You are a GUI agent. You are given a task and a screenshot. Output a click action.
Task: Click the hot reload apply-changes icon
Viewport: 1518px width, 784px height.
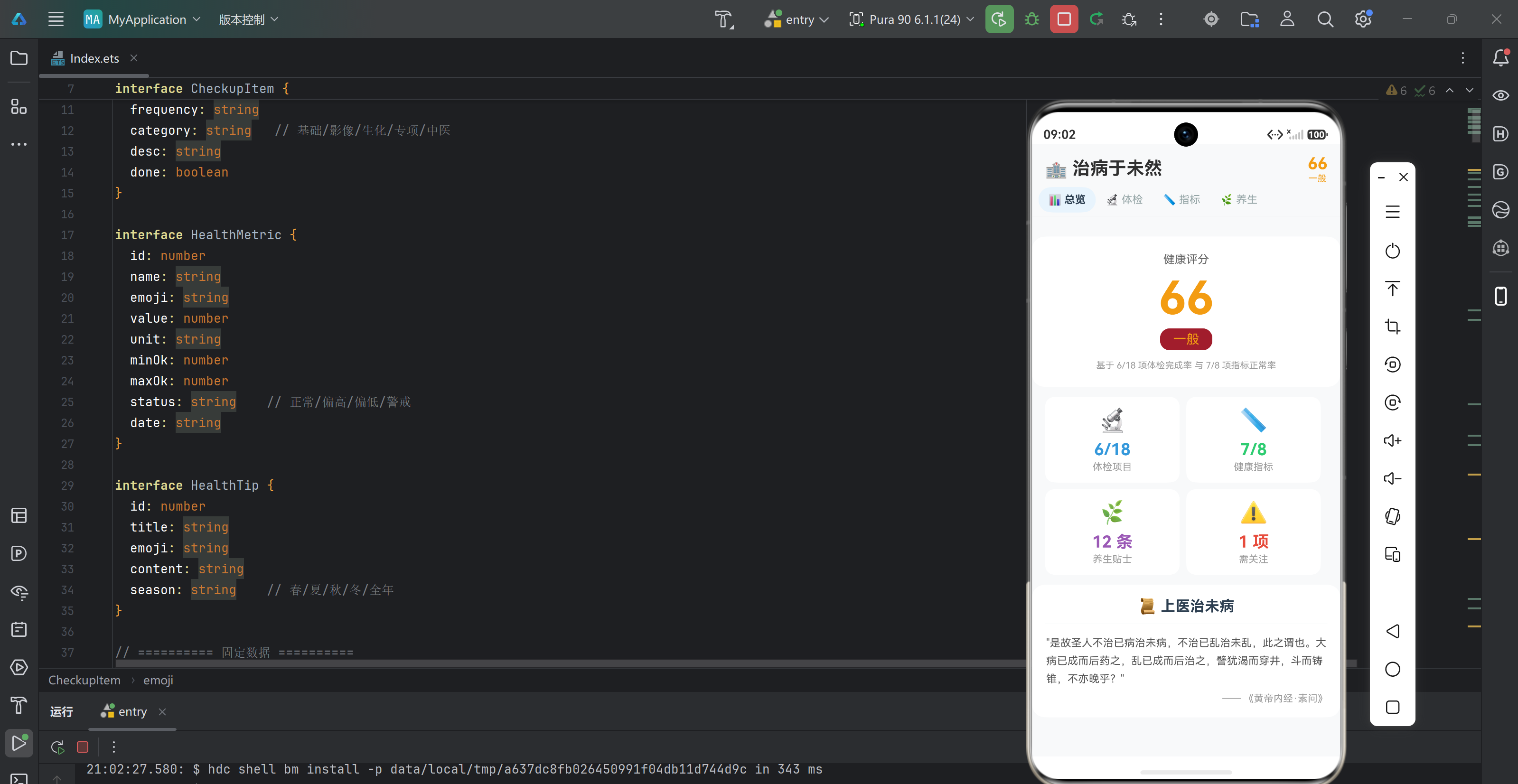(x=1096, y=19)
